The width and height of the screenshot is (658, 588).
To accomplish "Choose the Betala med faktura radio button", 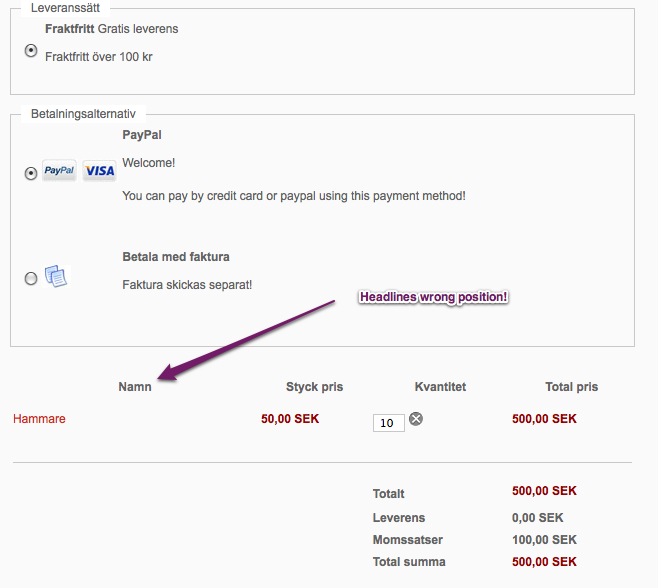I will (x=31, y=278).
